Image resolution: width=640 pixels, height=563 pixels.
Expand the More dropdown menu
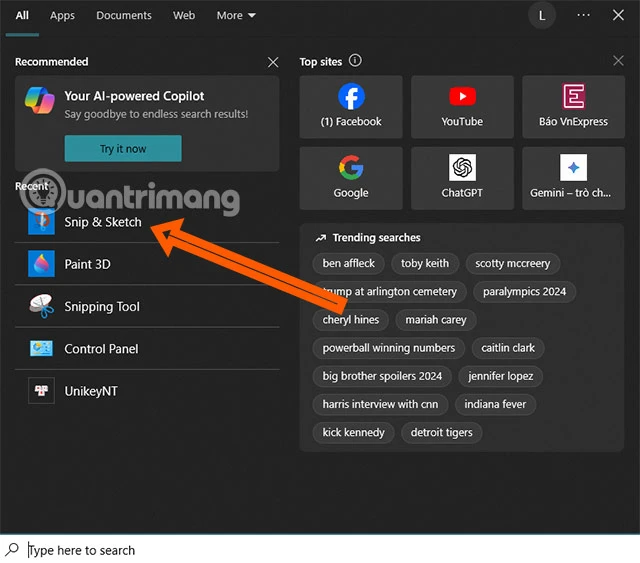pos(236,15)
